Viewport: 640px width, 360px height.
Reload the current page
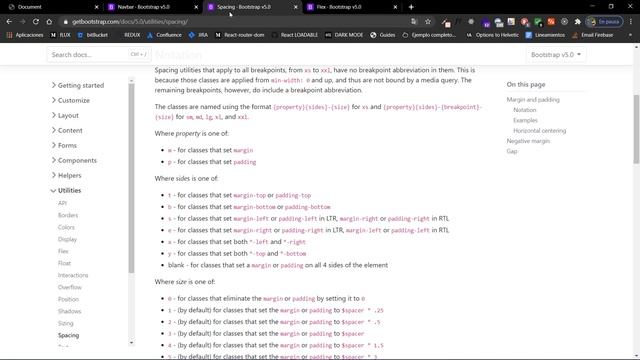(36, 22)
